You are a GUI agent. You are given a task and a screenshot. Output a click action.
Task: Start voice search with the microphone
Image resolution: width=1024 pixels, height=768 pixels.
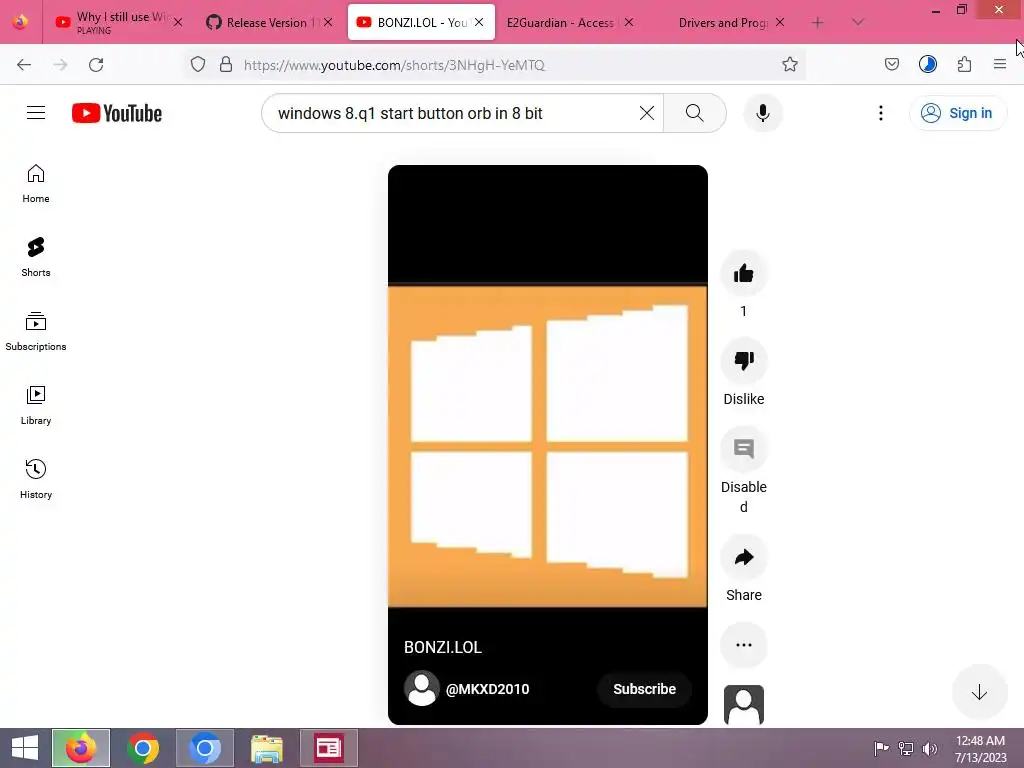coord(762,113)
